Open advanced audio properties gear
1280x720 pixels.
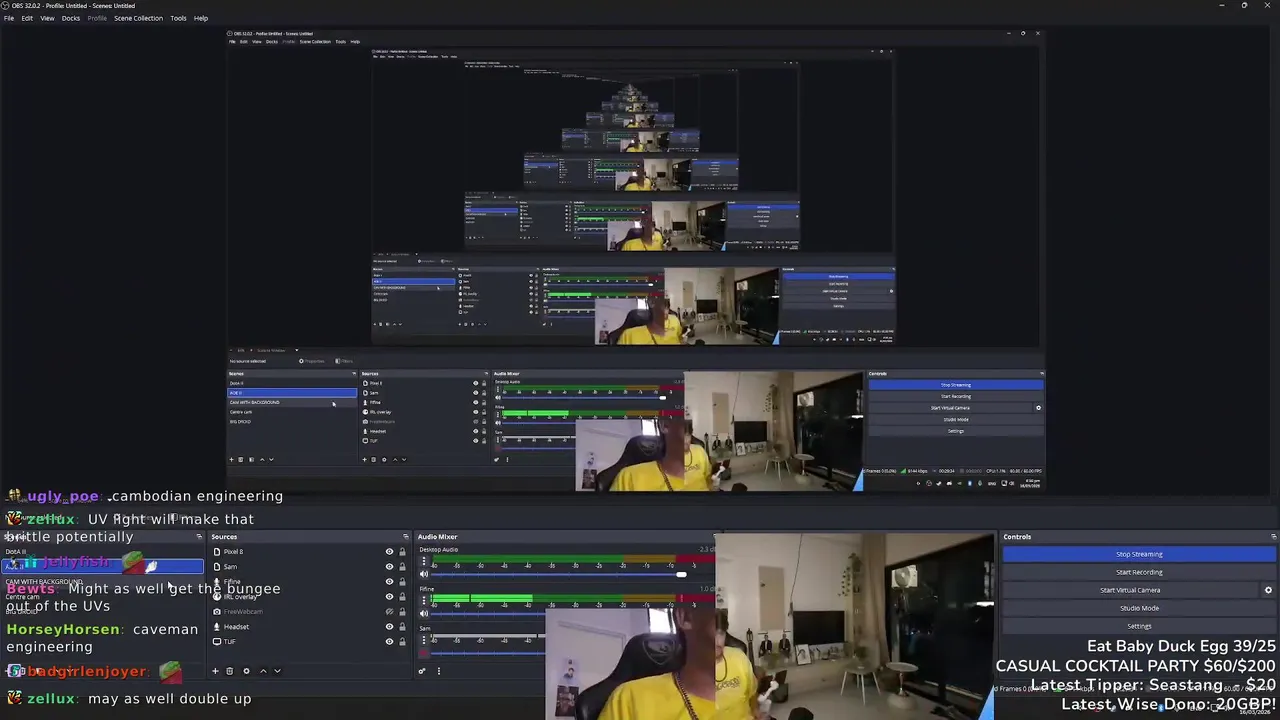pos(423,671)
